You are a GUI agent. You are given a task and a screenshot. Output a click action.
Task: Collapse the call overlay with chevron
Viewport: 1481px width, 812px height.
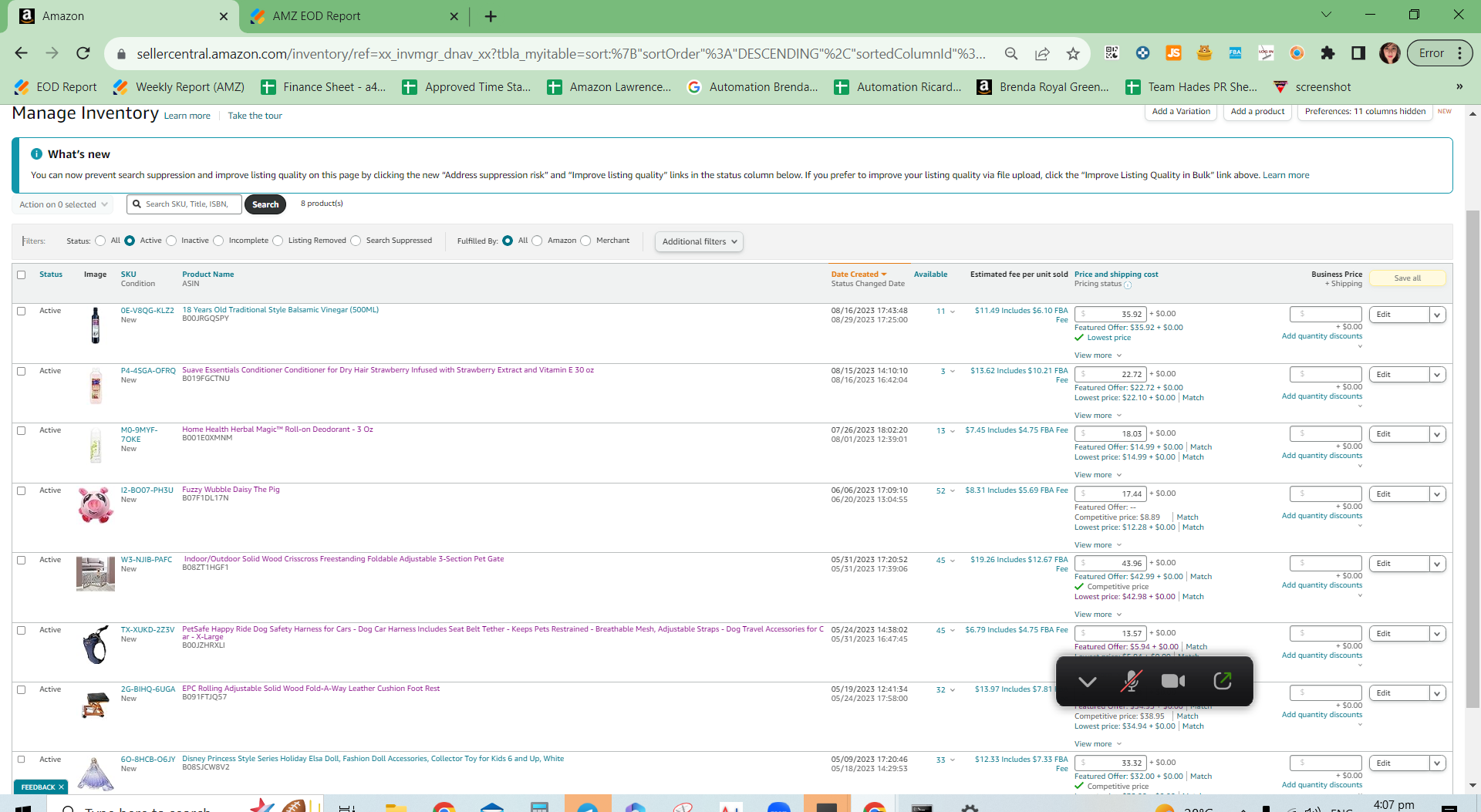1088,682
